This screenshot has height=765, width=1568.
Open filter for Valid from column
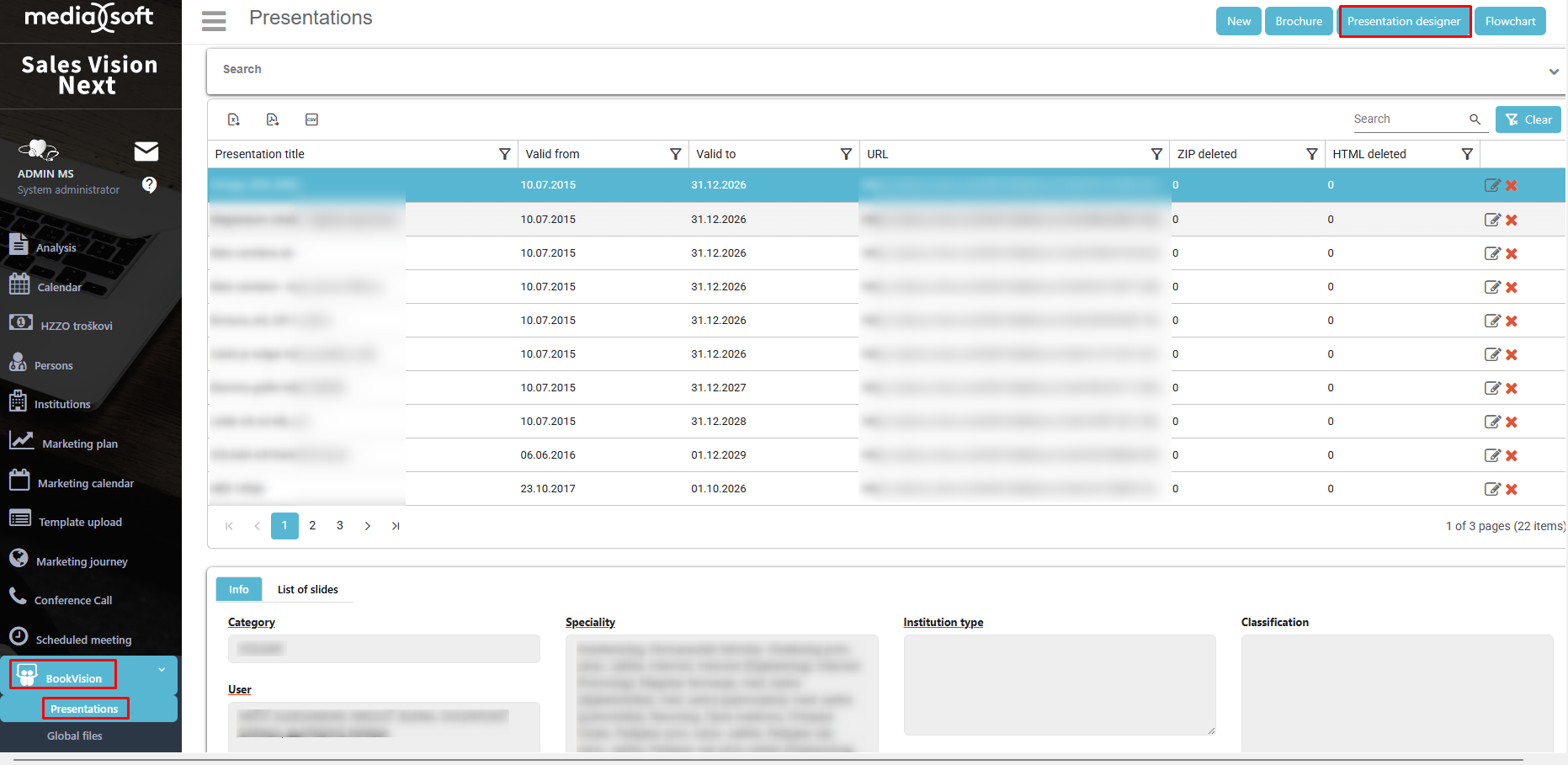click(675, 154)
